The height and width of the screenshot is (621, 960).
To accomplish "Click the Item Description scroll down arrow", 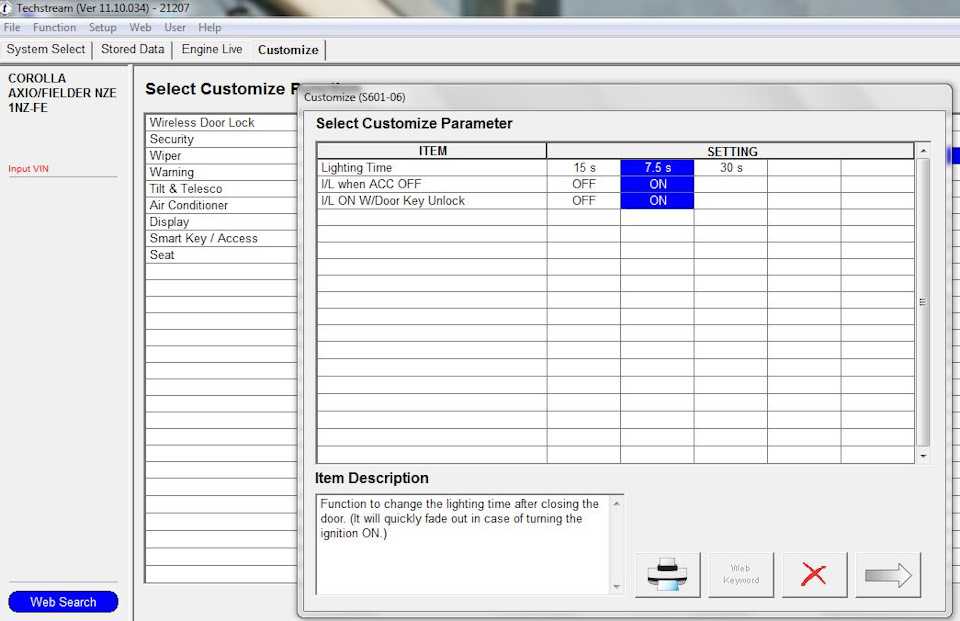I will tap(617, 587).
